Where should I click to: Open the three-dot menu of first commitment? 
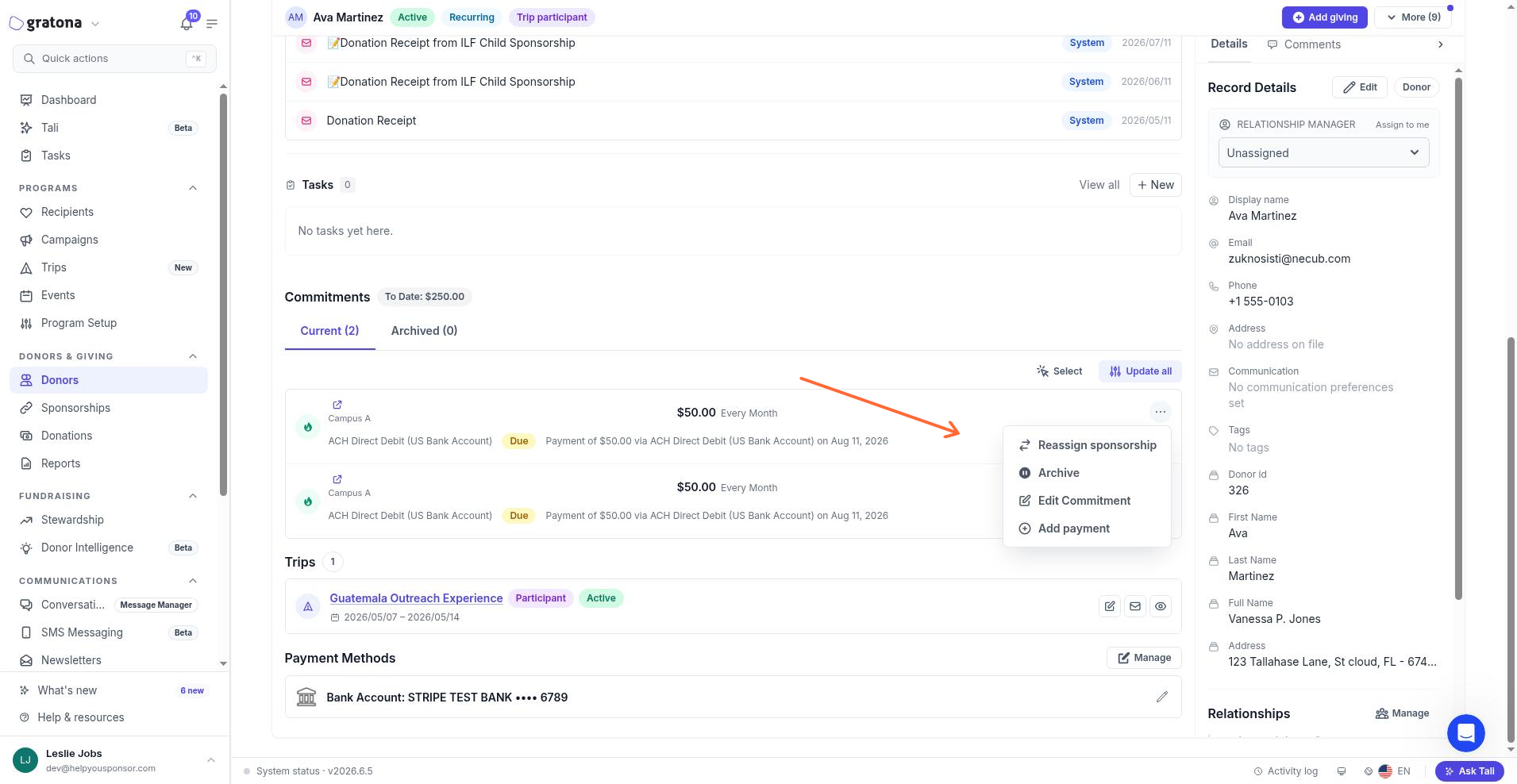click(1160, 411)
